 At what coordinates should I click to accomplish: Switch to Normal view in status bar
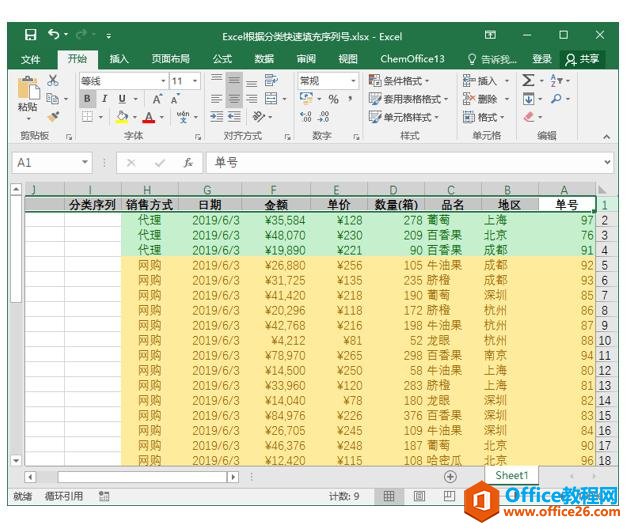[x=389, y=496]
